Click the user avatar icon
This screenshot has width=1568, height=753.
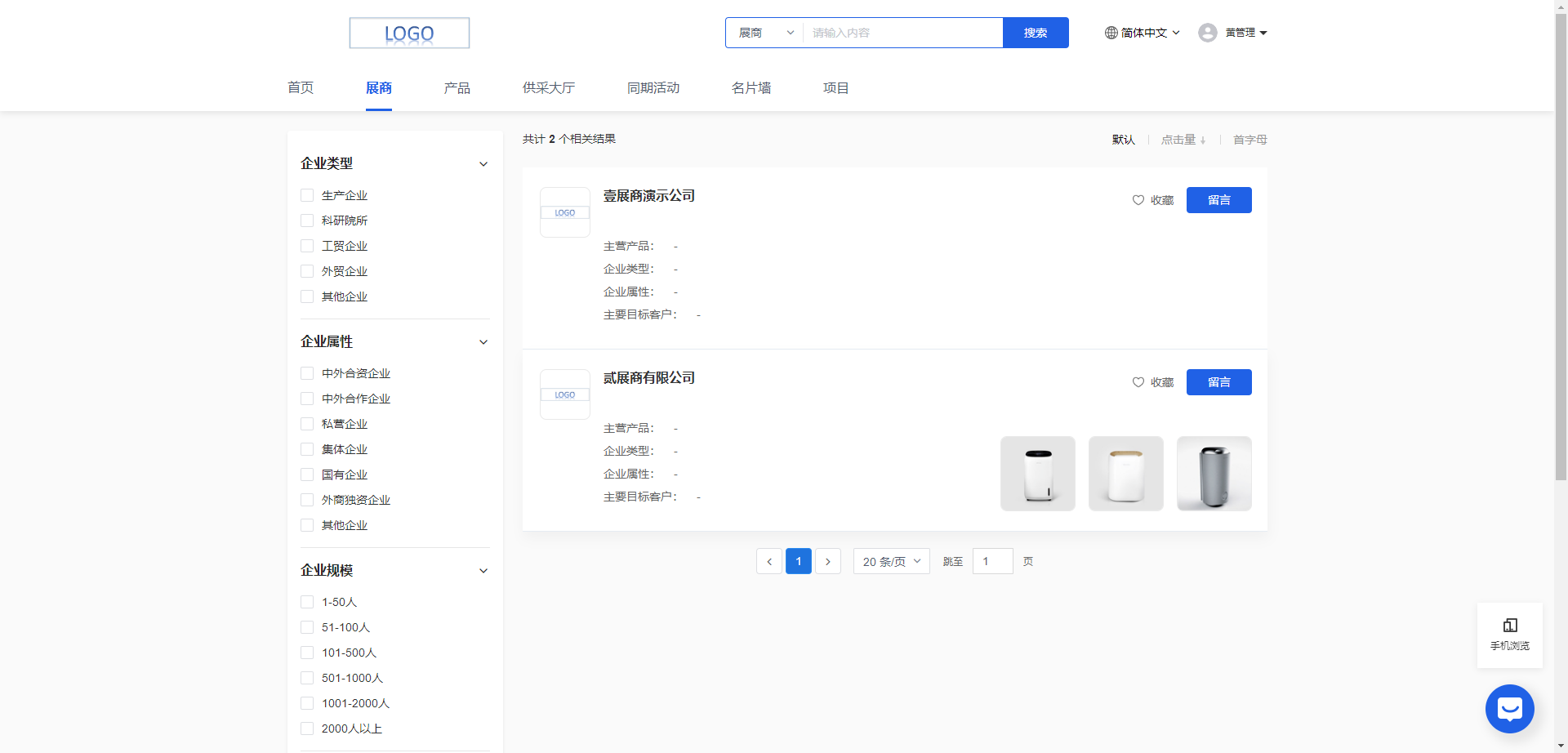pyautogui.click(x=1208, y=33)
